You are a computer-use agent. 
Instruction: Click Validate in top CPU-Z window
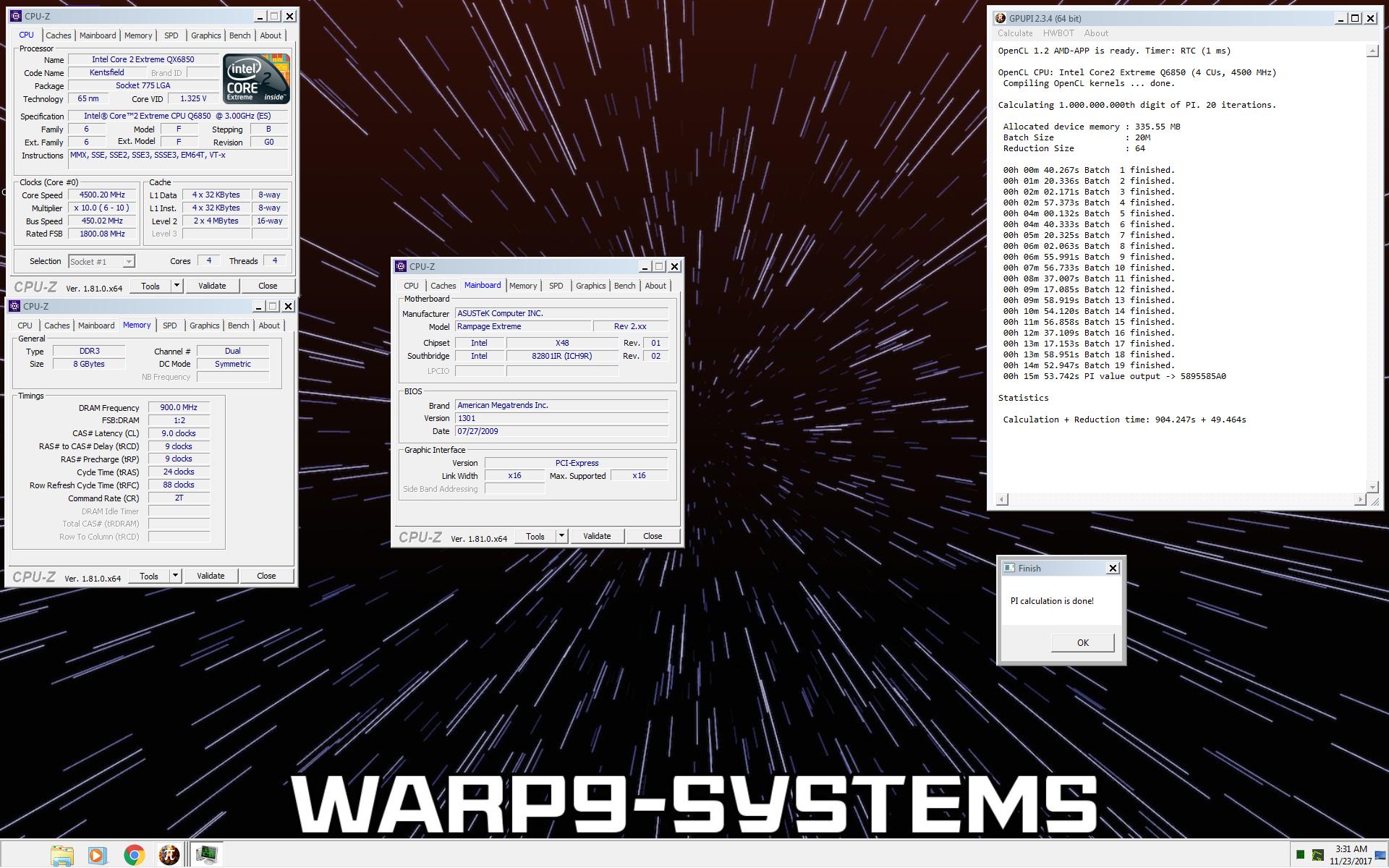coord(212,286)
